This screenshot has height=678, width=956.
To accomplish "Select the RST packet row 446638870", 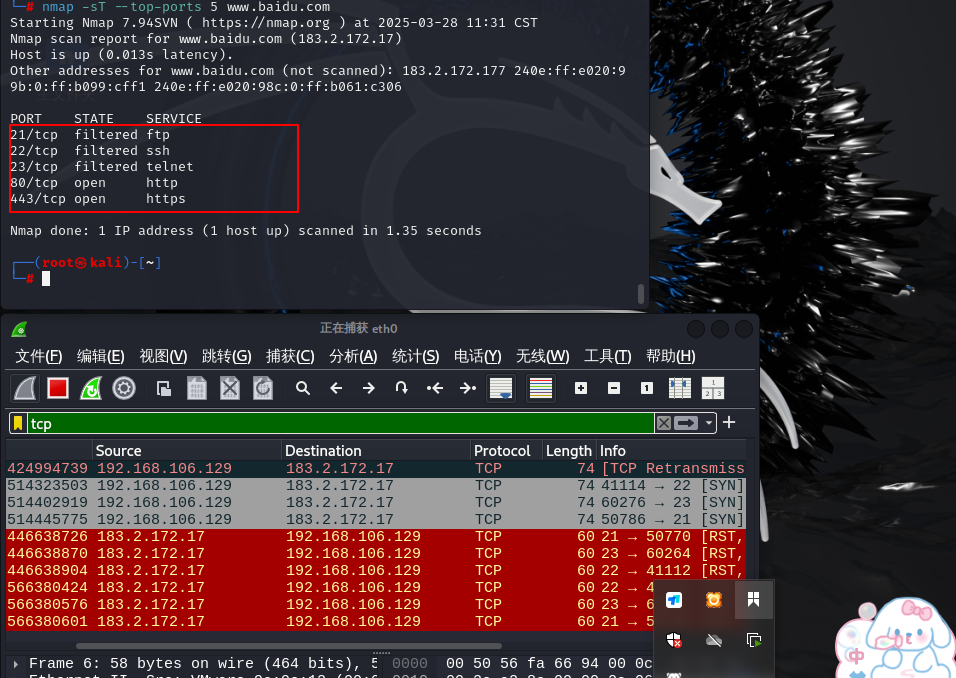I will (x=376, y=554).
